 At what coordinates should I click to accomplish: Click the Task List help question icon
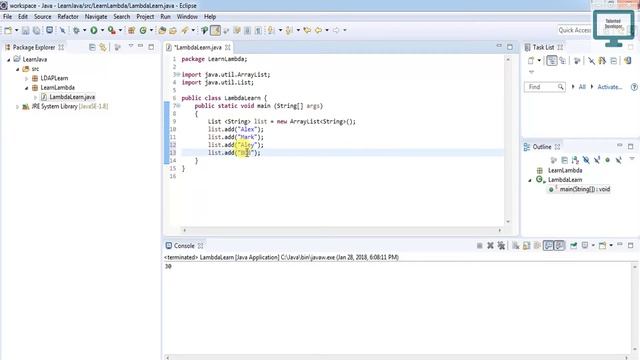(634, 87)
